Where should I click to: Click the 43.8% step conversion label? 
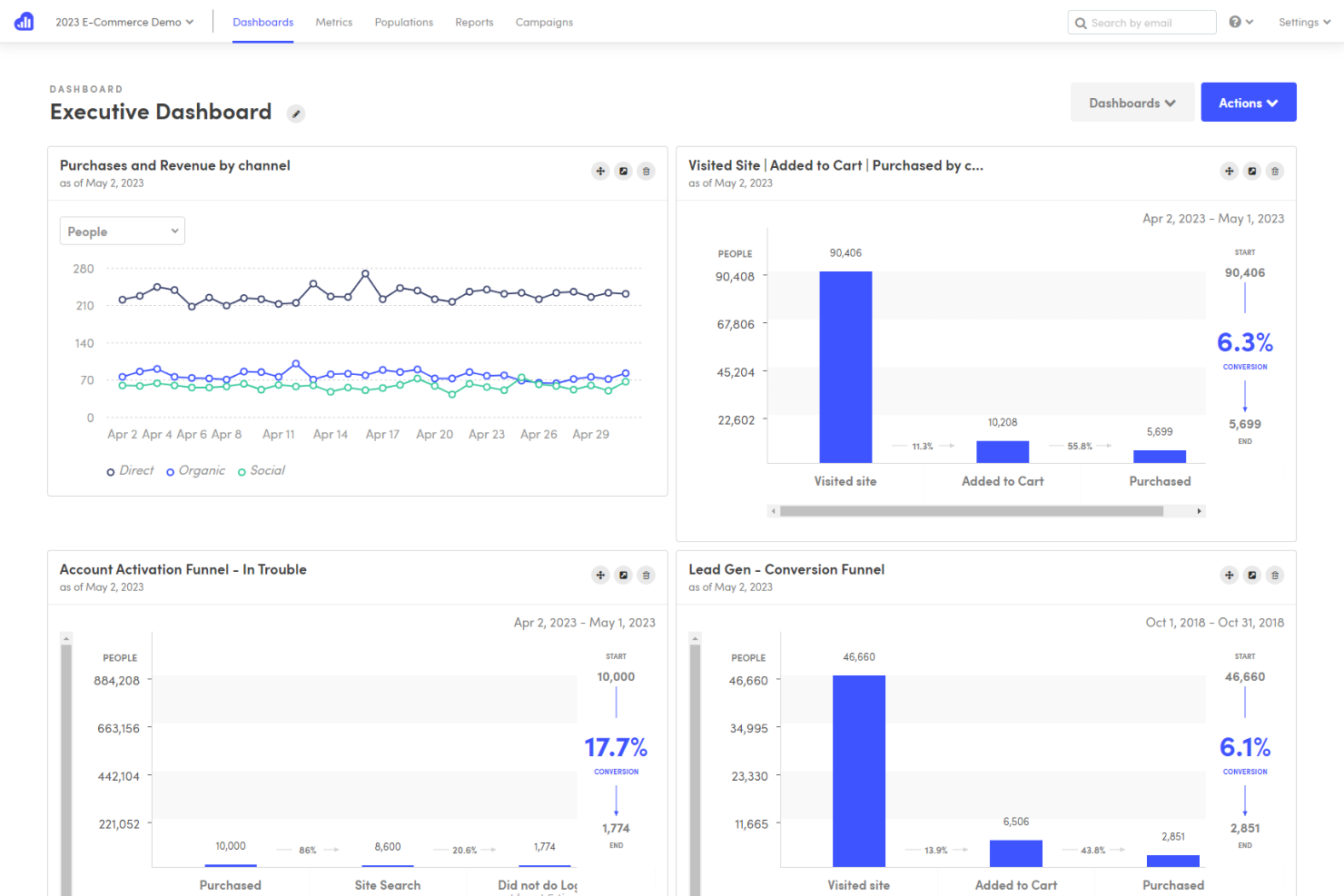pos(1093,850)
